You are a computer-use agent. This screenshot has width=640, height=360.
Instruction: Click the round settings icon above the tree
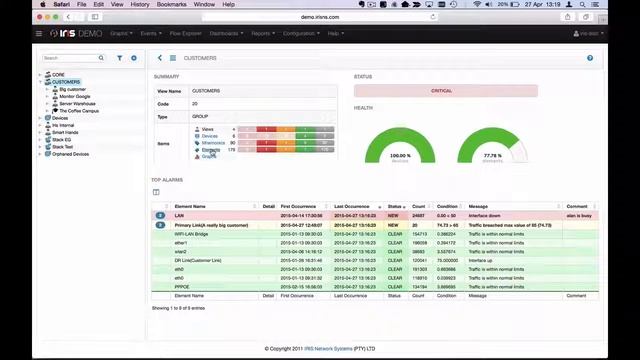click(134, 58)
